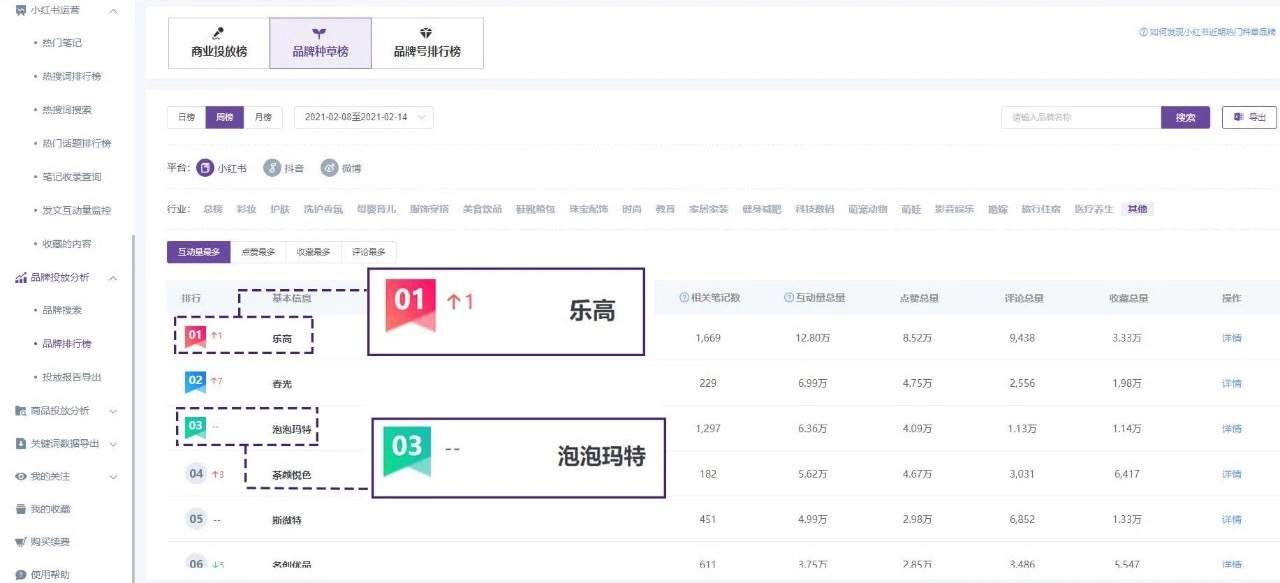The image size is (1280, 583).
Task: Click the sidebar vertical scrollbar
Action: 132,408
